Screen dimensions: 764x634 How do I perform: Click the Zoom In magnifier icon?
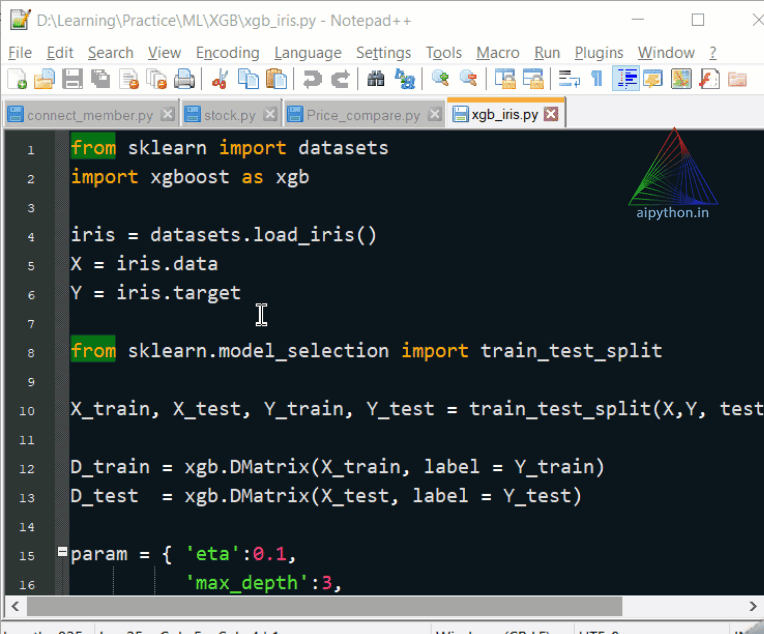pos(440,79)
